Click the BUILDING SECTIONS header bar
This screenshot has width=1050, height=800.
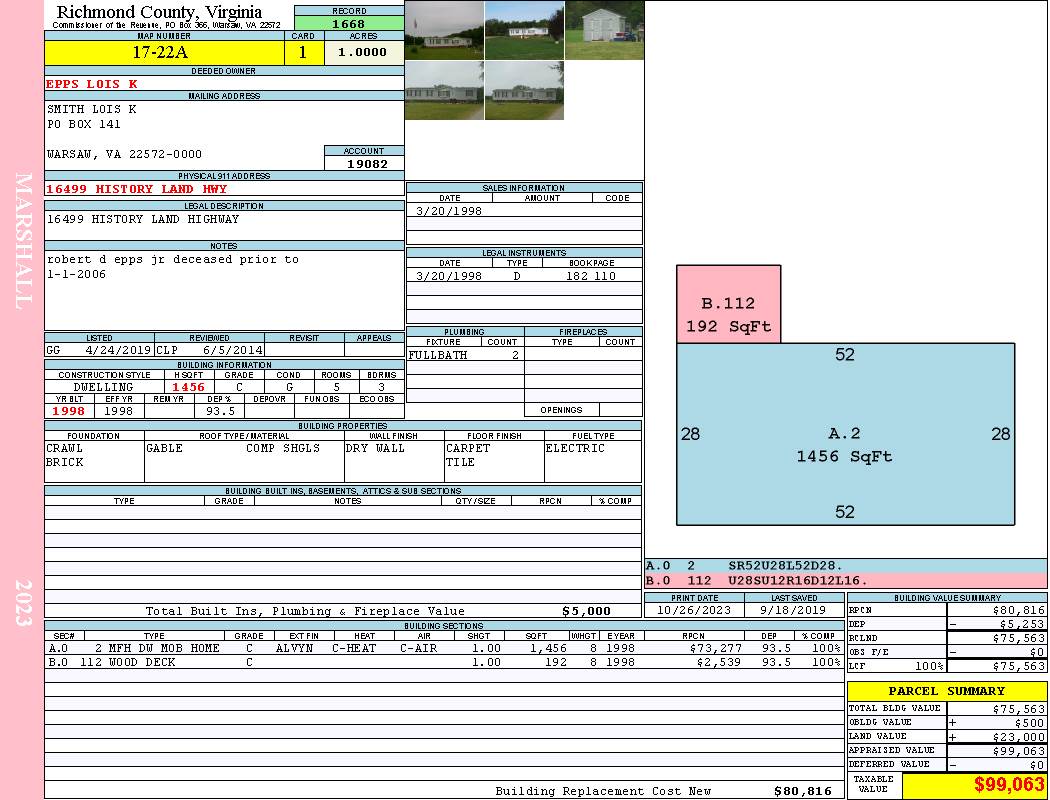[x=443, y=625]
